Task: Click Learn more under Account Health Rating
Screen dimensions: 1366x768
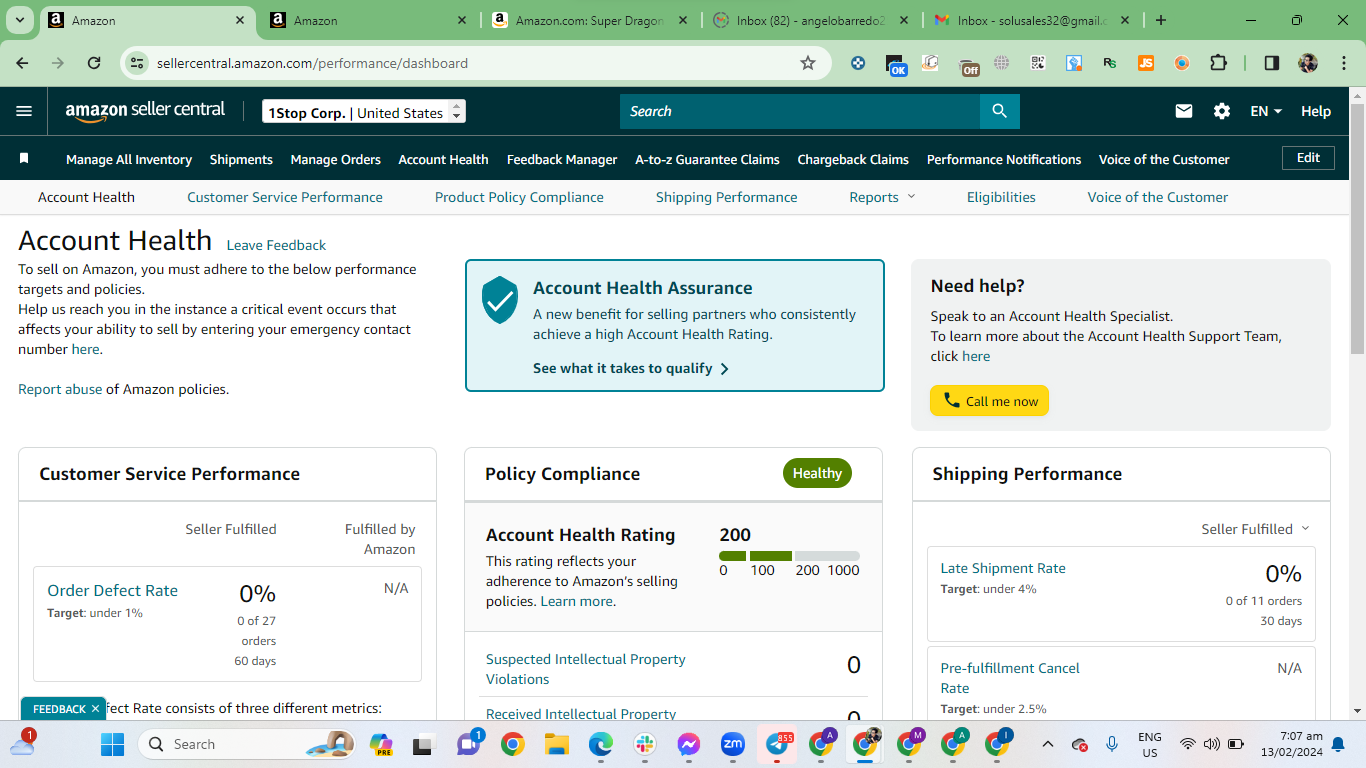Action: click(x=577, y=601)
